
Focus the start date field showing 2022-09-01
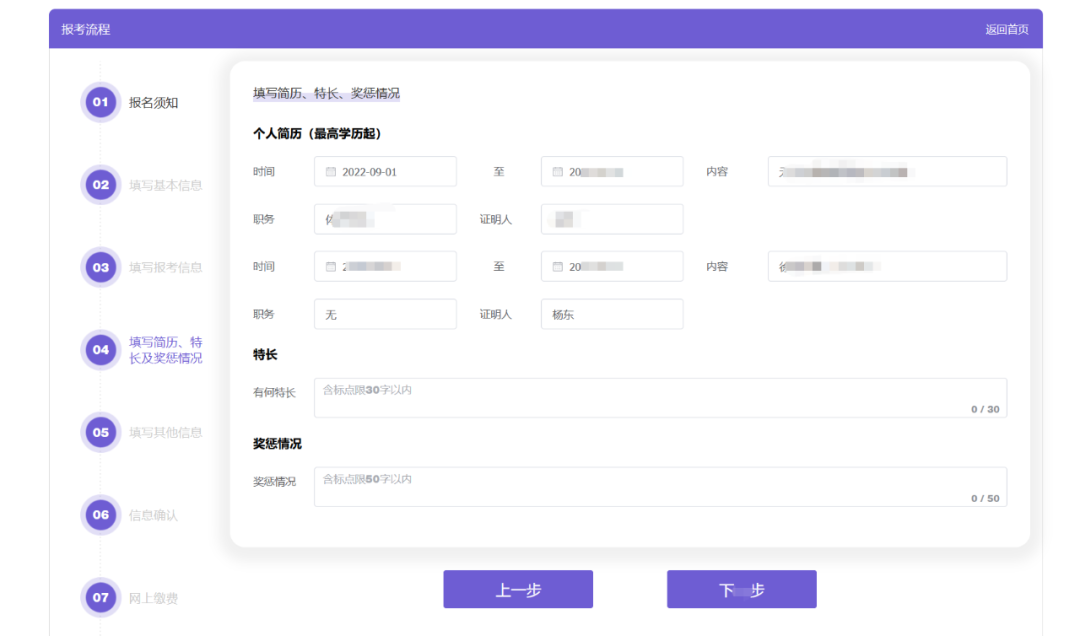(385, 172)
